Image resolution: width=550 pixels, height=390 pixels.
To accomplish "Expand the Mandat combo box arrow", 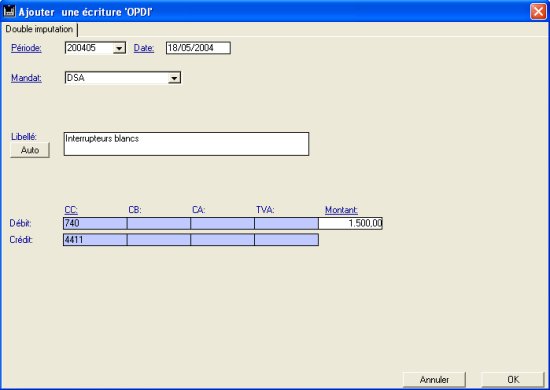I will pyautogui.click(x=174, y=78).
